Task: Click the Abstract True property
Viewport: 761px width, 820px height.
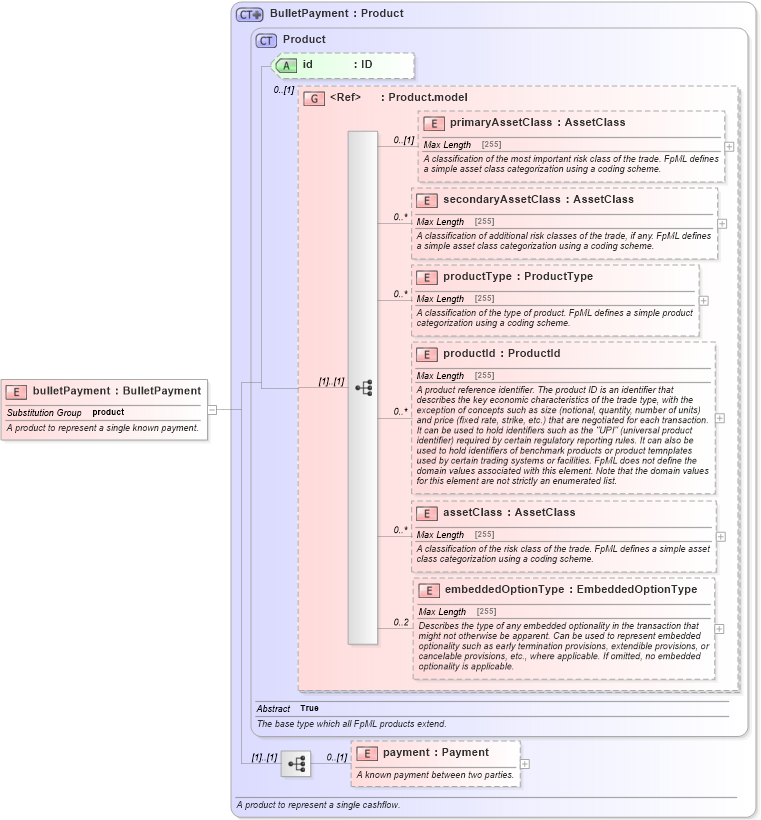Action: click(x=287, y=709)
